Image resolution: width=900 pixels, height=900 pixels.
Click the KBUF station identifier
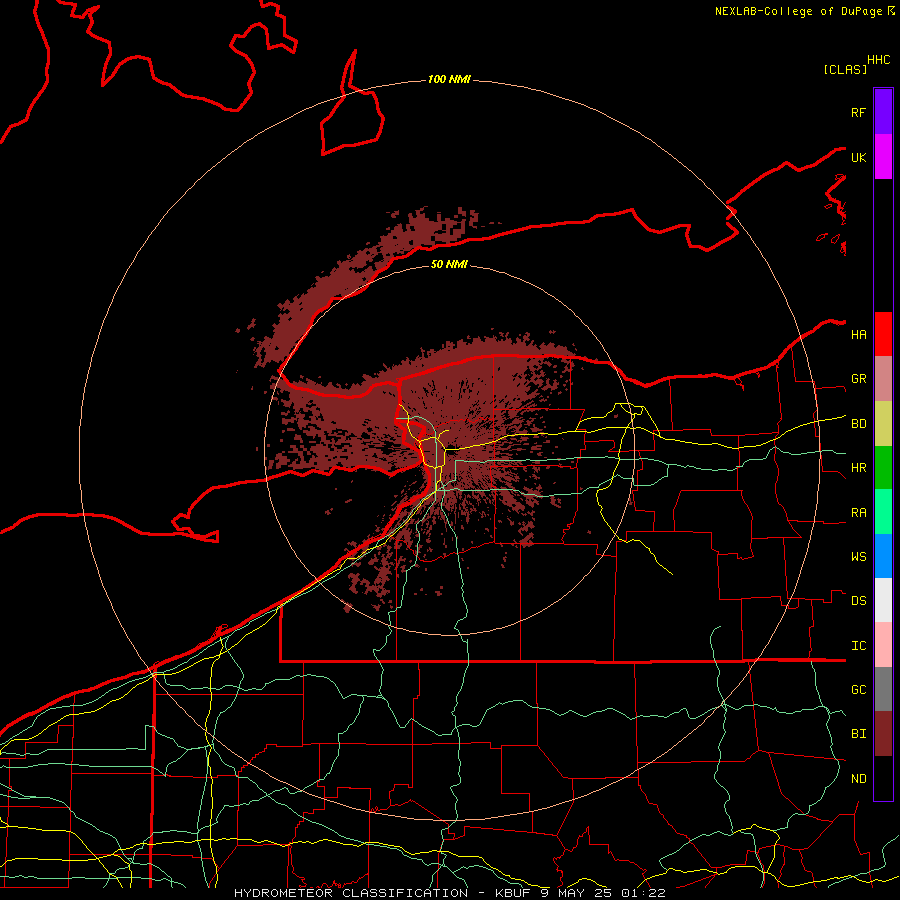coord(513,893)
